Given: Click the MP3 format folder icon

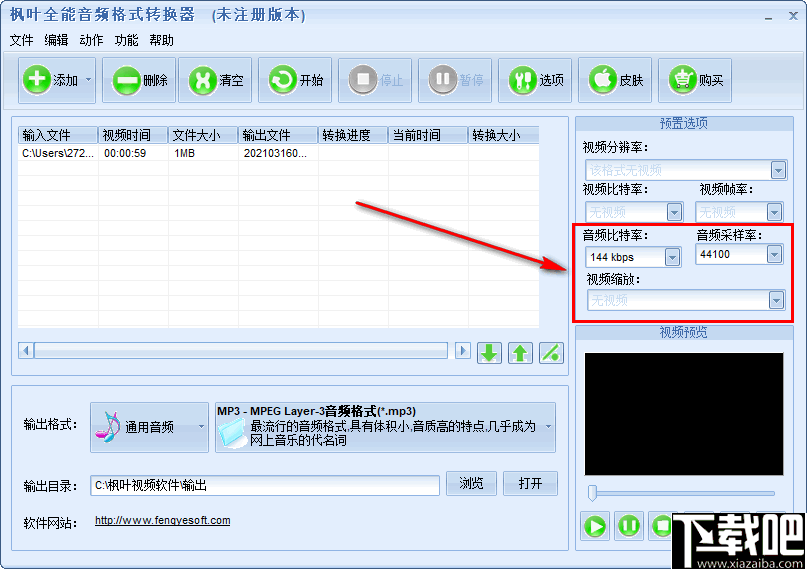Looking at the screenshot, I should pyautogui.click(x=232, y=433).
